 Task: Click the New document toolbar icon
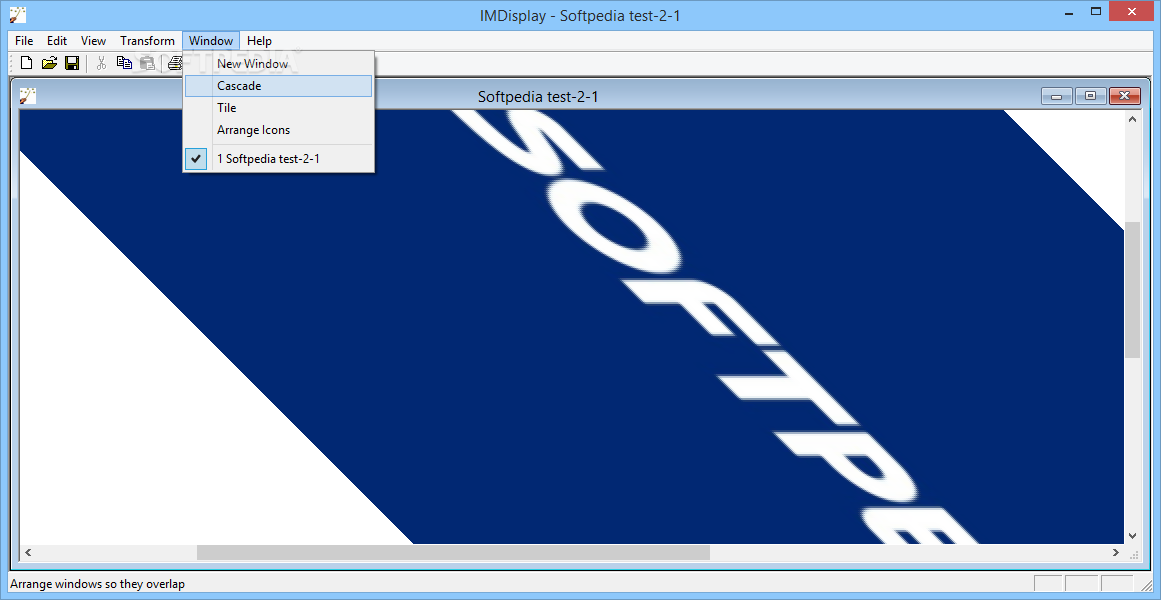[x=27, y=64]
